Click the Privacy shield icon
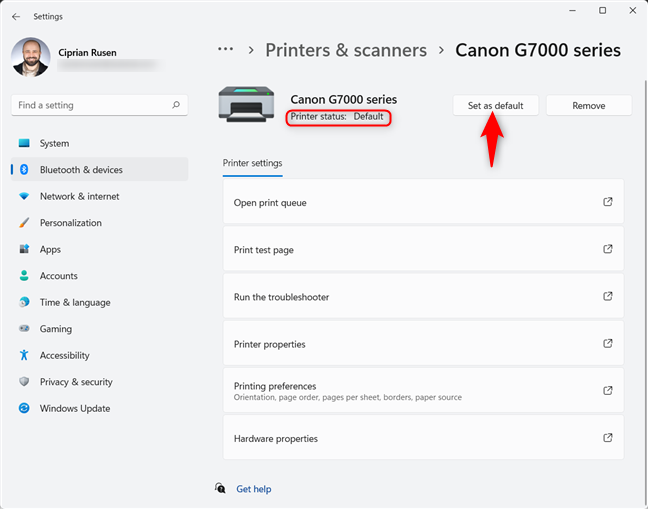The width and height of the screenshot is (648, 509). click(24, 381)
